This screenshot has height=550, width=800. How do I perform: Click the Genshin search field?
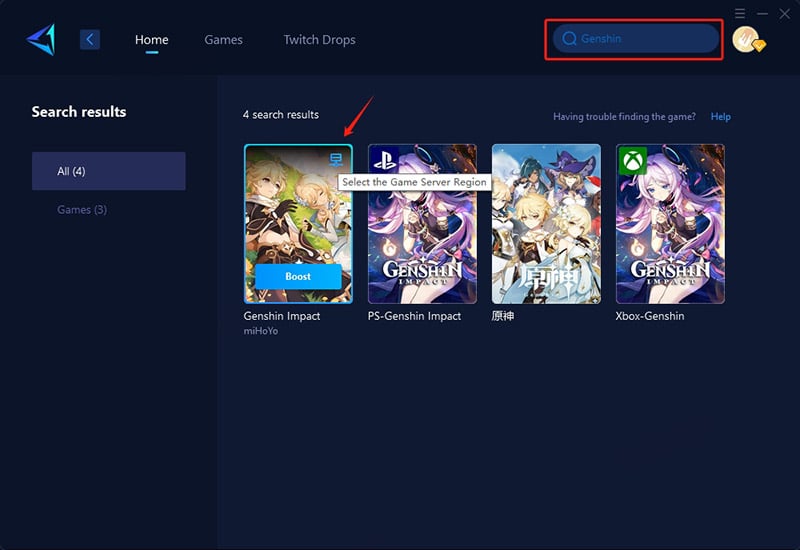pos(636,38)
